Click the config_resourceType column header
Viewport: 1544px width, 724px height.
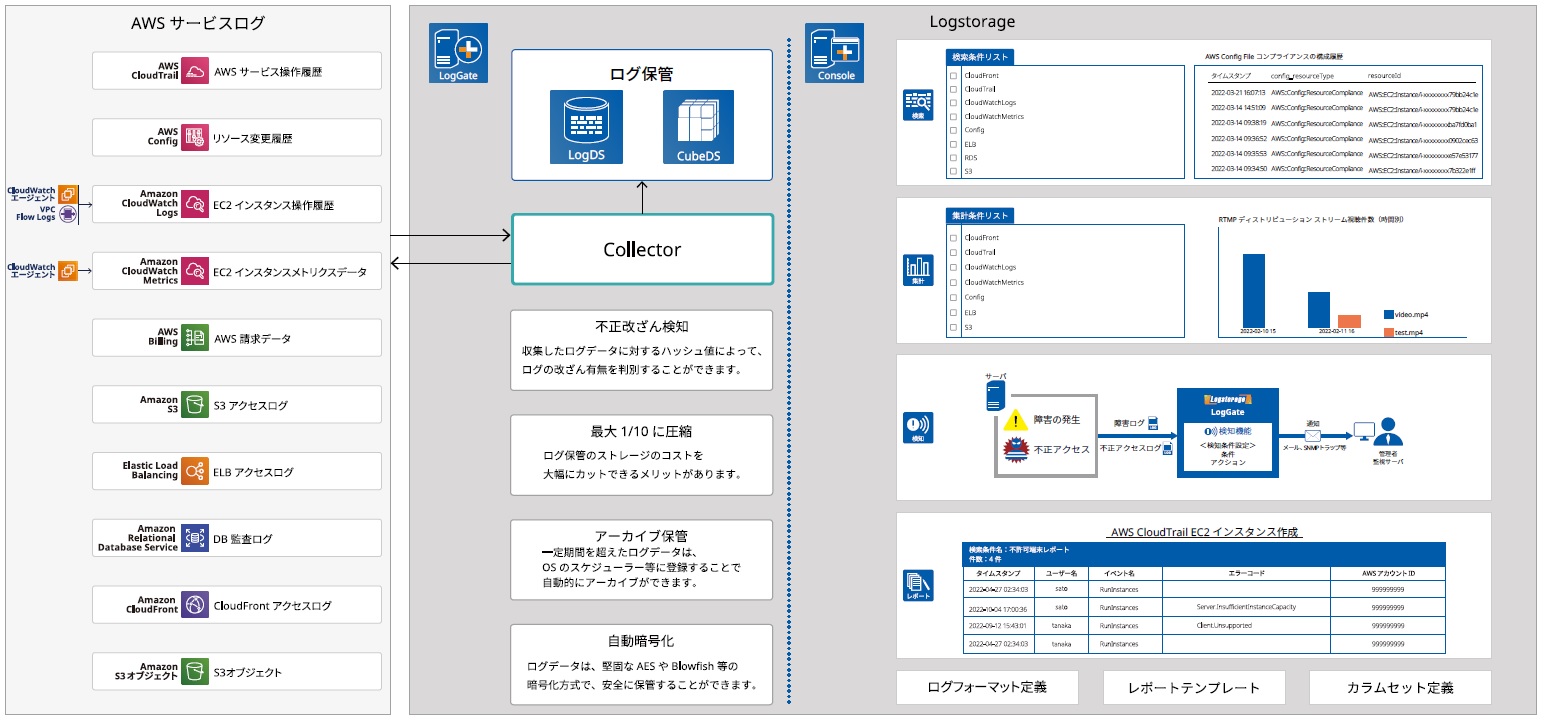coord(1301,75)
